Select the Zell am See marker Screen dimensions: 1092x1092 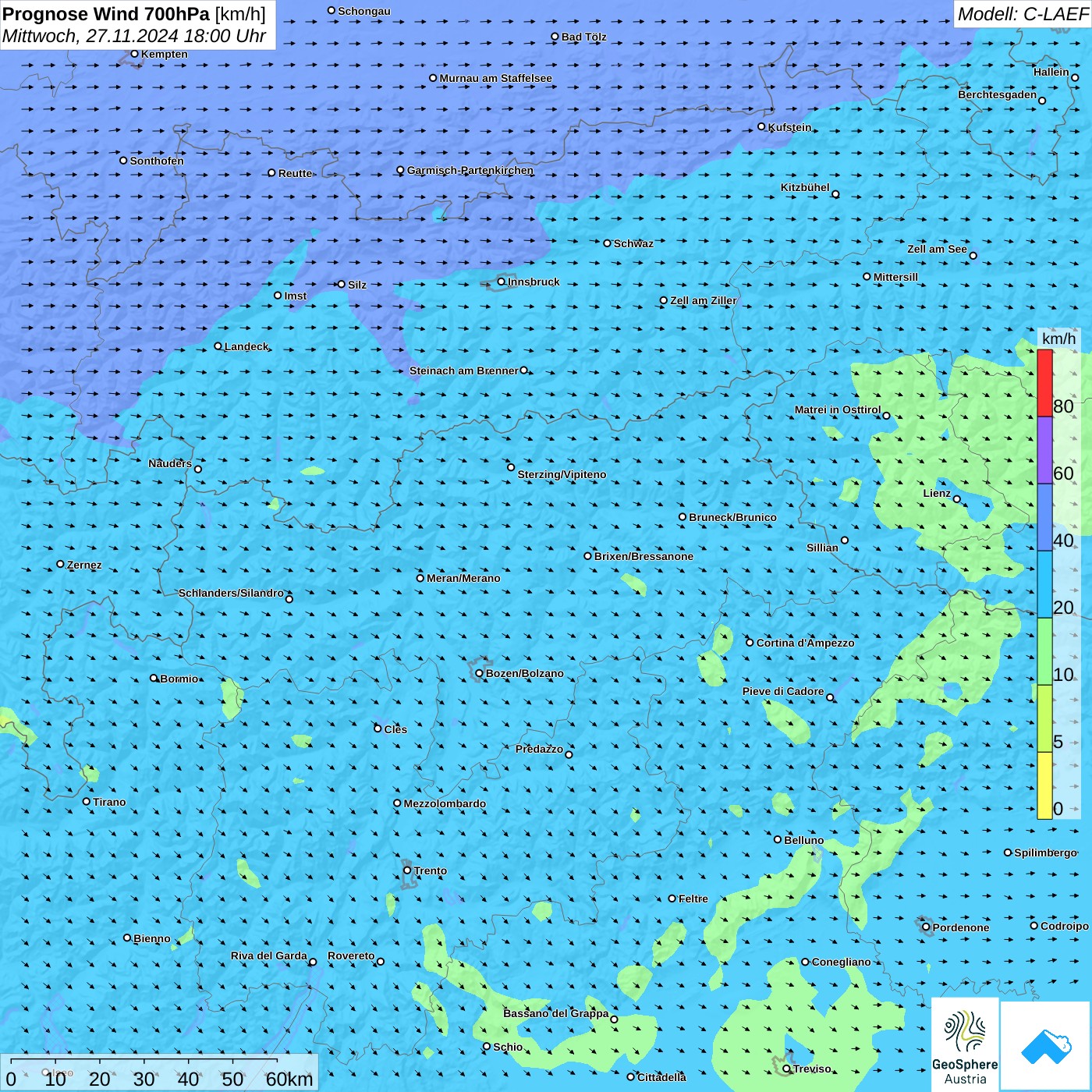[973, 255]
